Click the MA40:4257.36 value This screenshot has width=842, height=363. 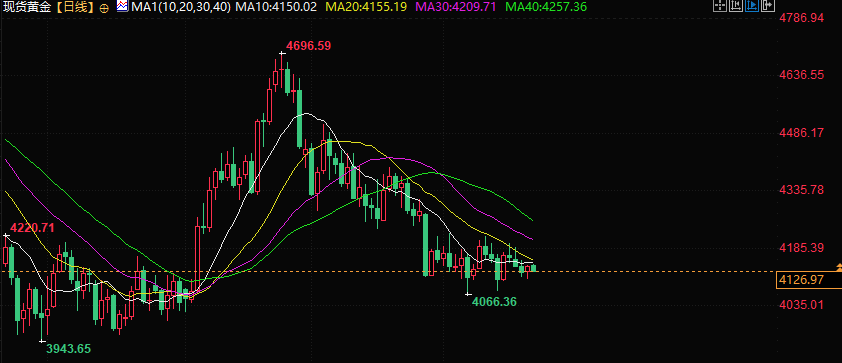(x=546, y=7)
